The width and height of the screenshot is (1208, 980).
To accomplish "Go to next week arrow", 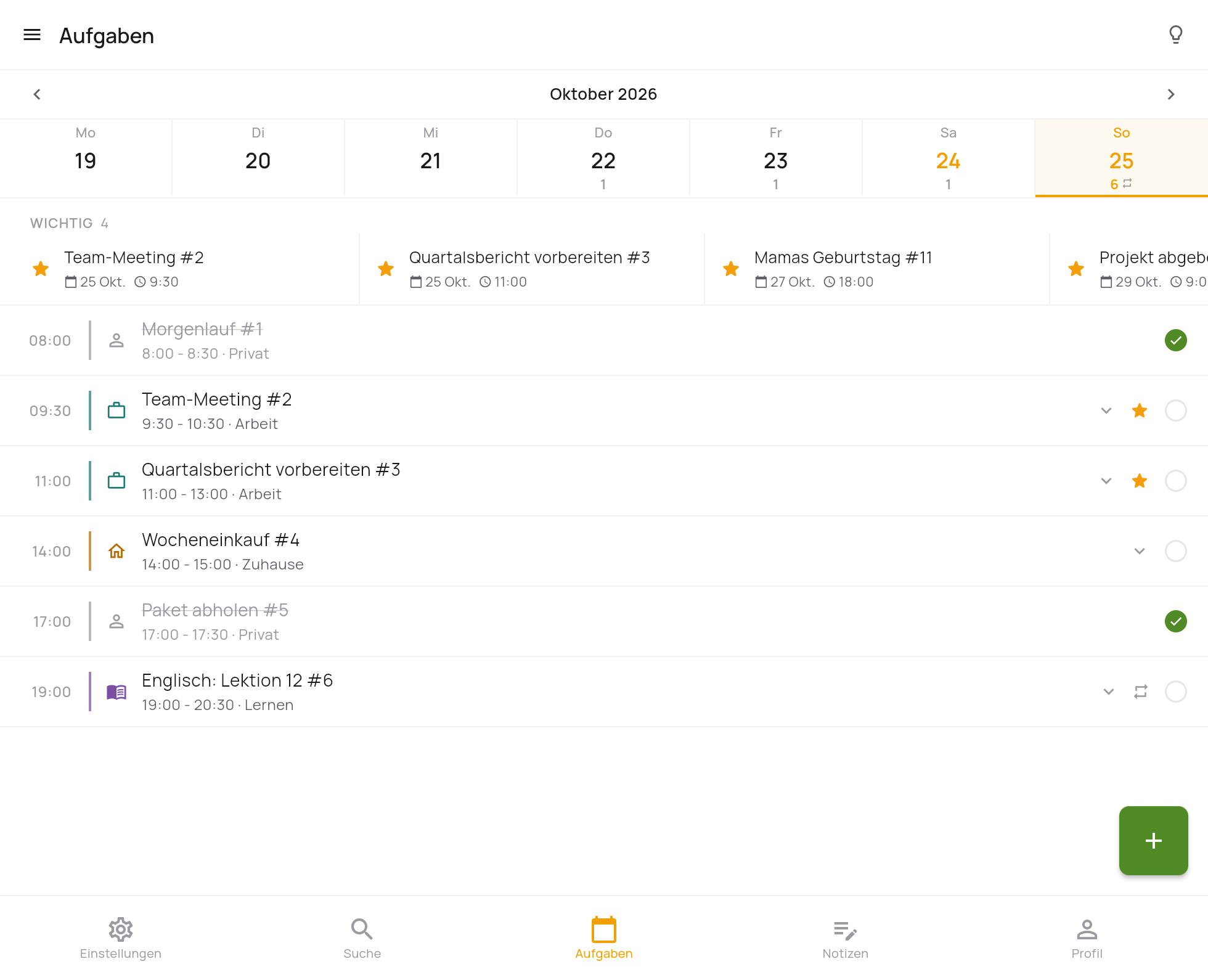I will coord(1171,94).
